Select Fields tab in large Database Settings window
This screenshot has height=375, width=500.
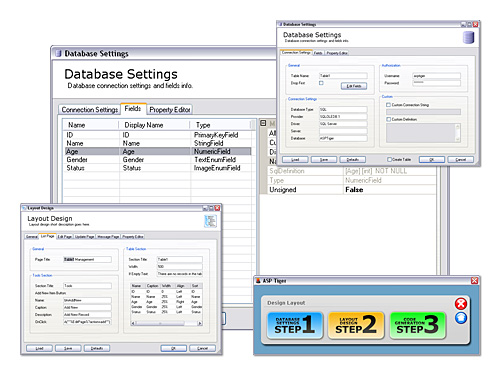(x=133, y=109)
